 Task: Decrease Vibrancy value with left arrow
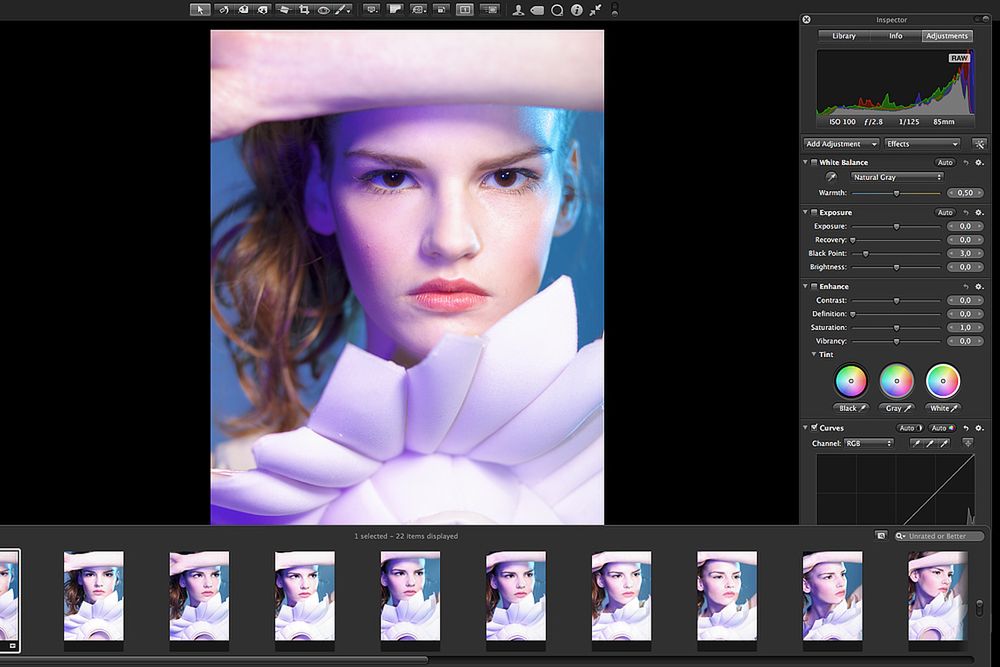[x=951, y=341]
